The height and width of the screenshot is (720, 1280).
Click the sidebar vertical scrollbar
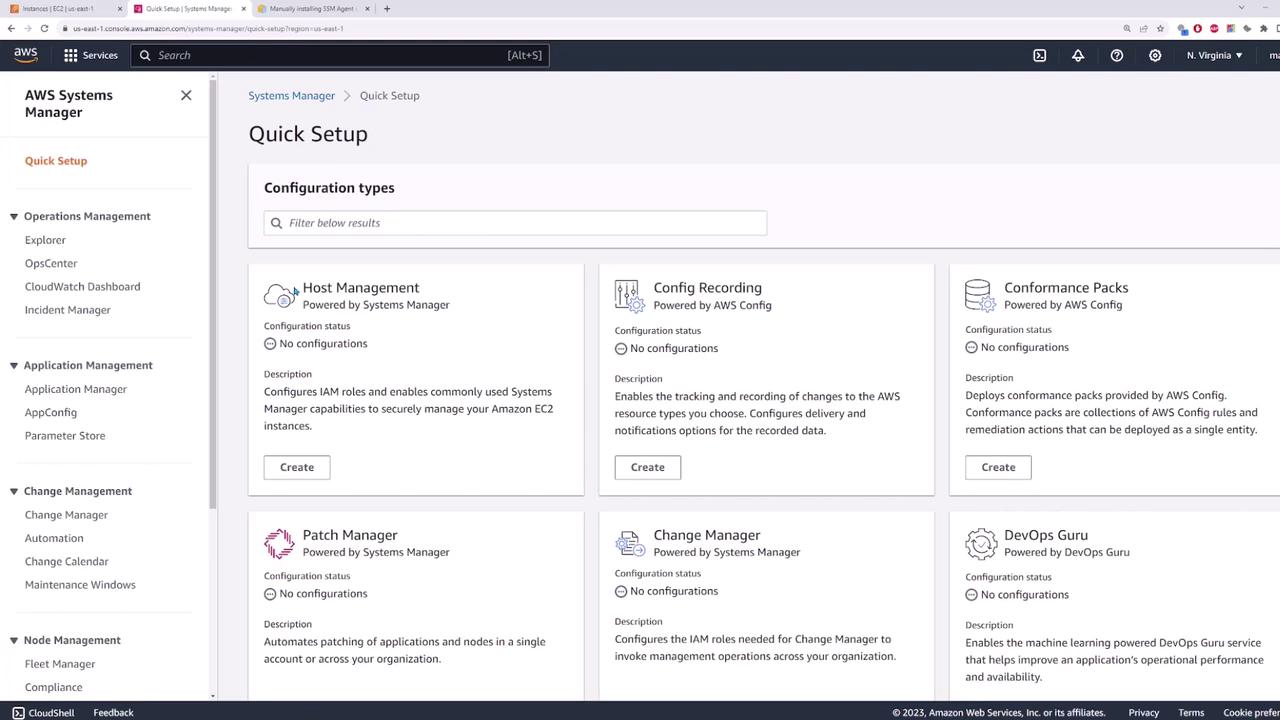coord(213,300)
